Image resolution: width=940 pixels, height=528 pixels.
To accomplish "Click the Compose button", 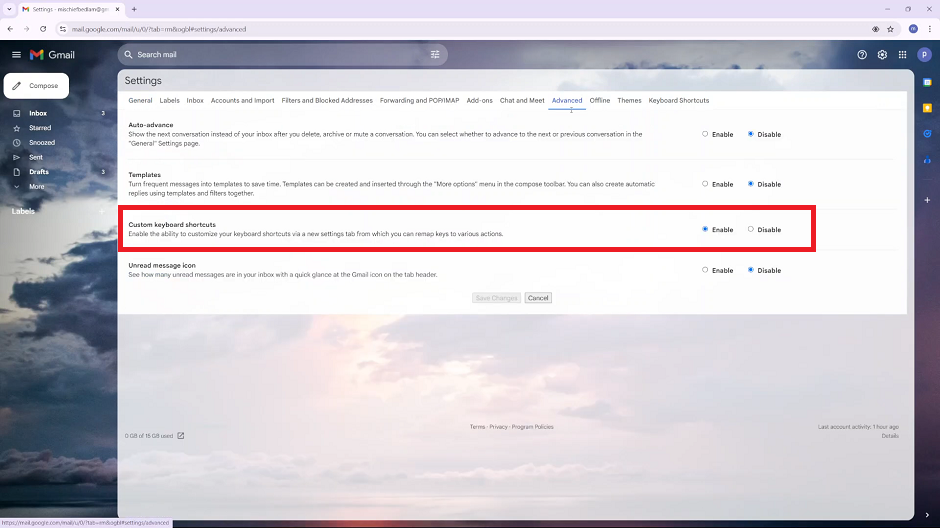I will coord(36,86).
